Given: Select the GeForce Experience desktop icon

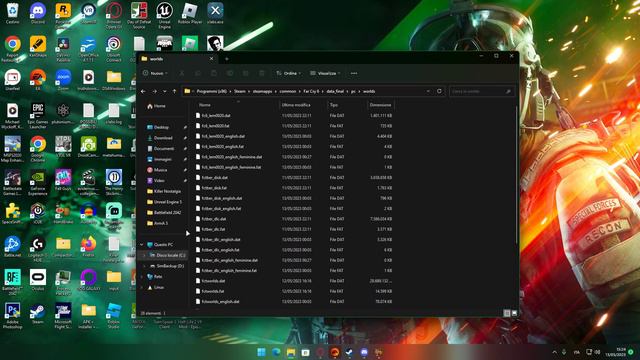Looking at the screenshot, I should click(38, 183).
